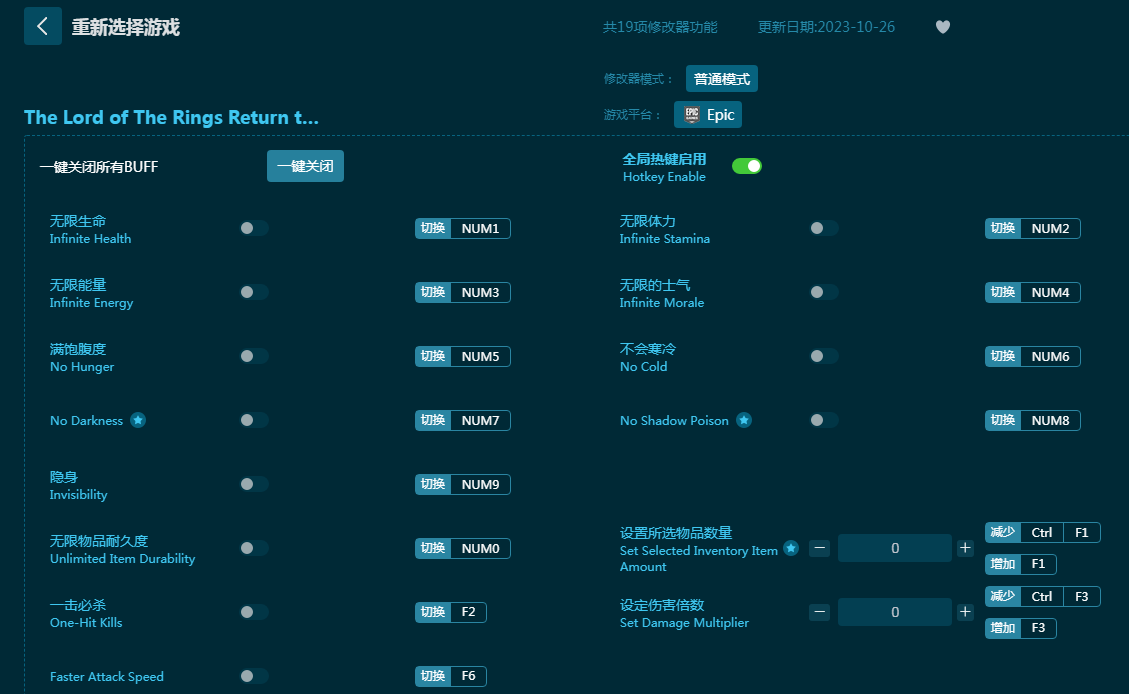The height and width of the screenshot is (694, 1129).
Task: Toggle Invisibility switch
Action: tap(254, 485)
